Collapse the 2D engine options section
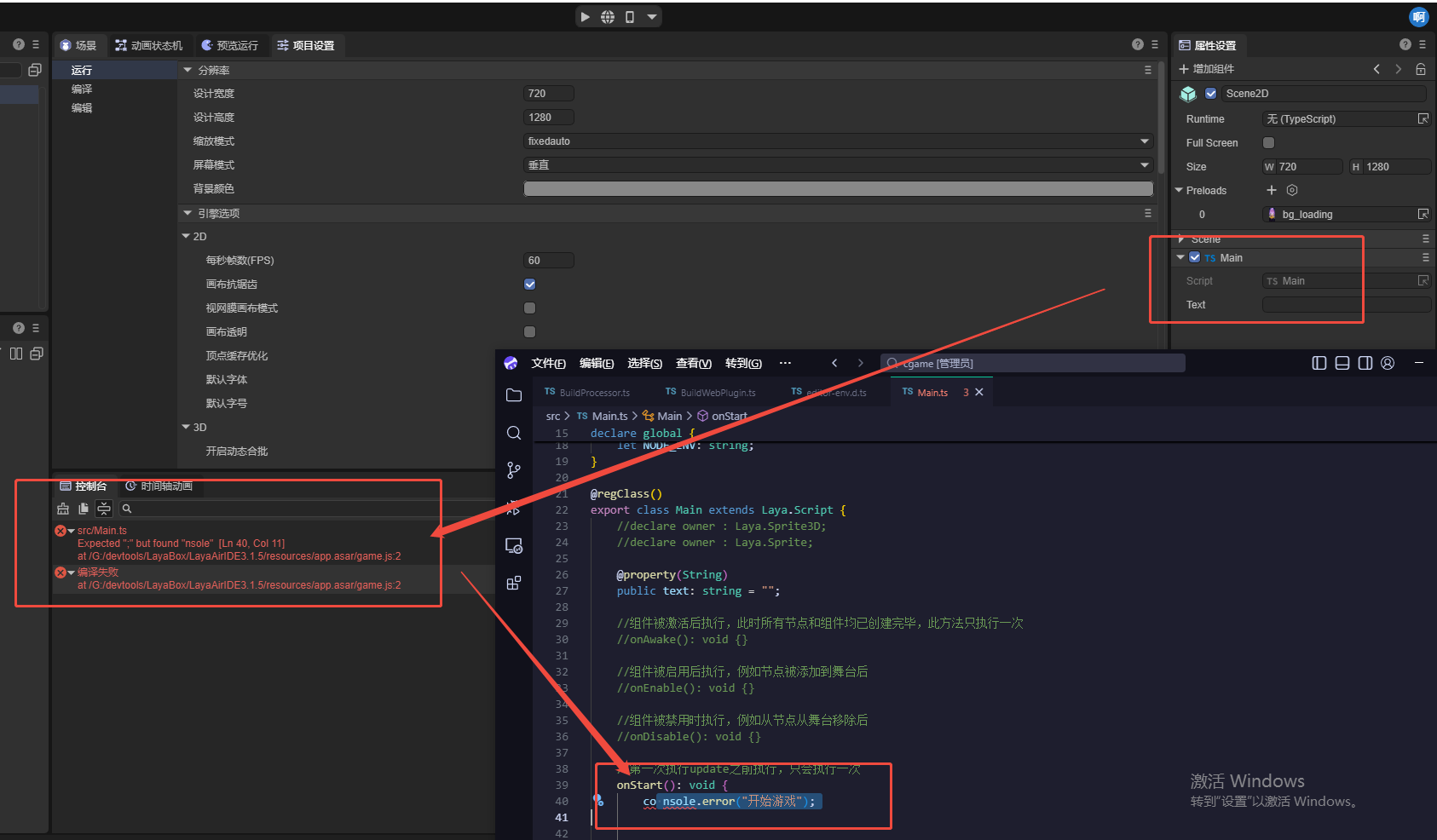Screen dimensions: 1437x840 click(x=187, y=237)
